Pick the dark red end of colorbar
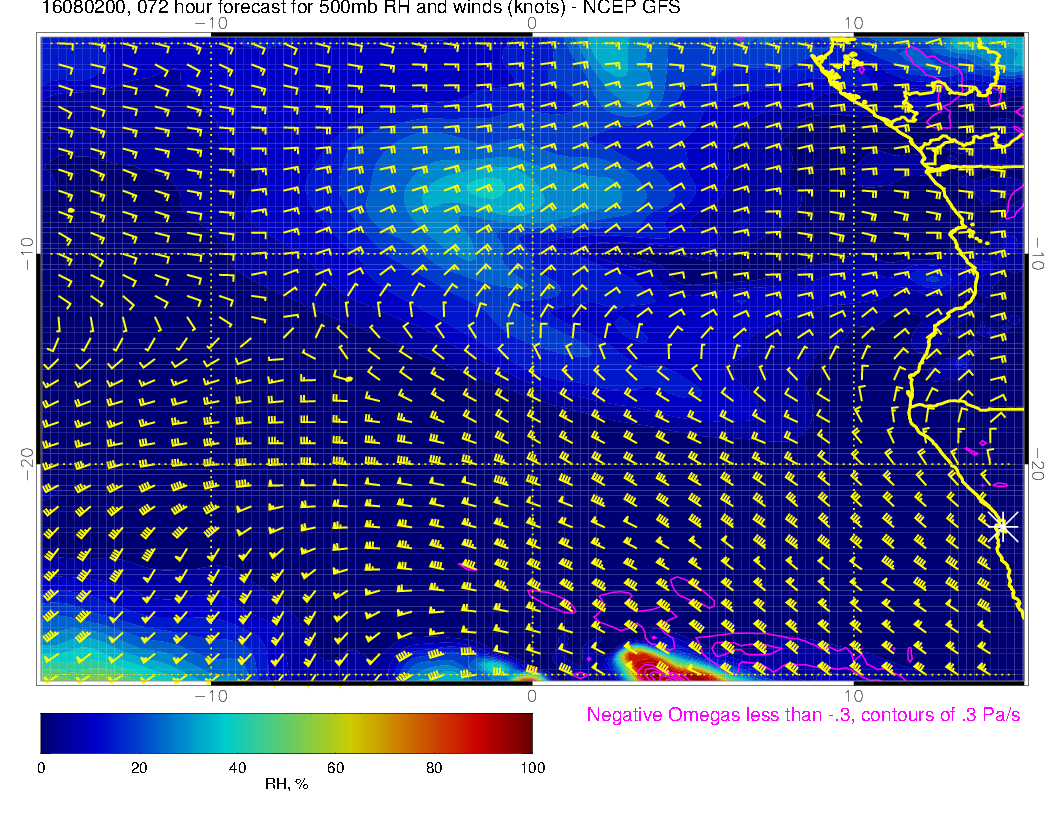The image size is (1056, 816). (x=520, y=732)
